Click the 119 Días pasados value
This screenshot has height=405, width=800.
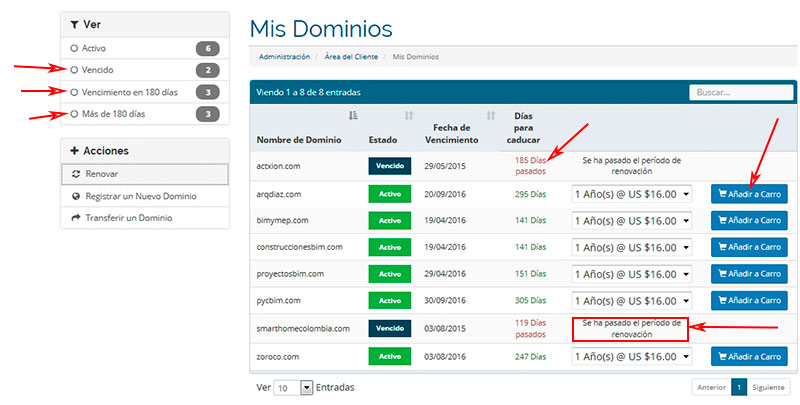tap(531, 328)
